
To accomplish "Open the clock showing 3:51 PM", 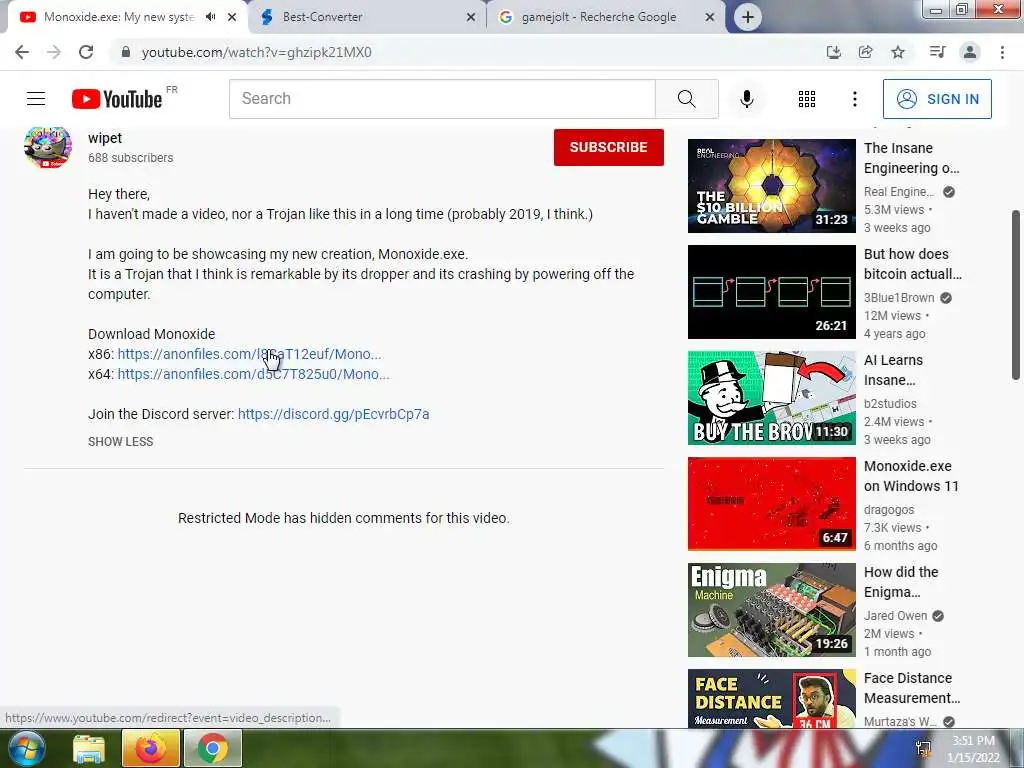I will click(x=973, y=749).
